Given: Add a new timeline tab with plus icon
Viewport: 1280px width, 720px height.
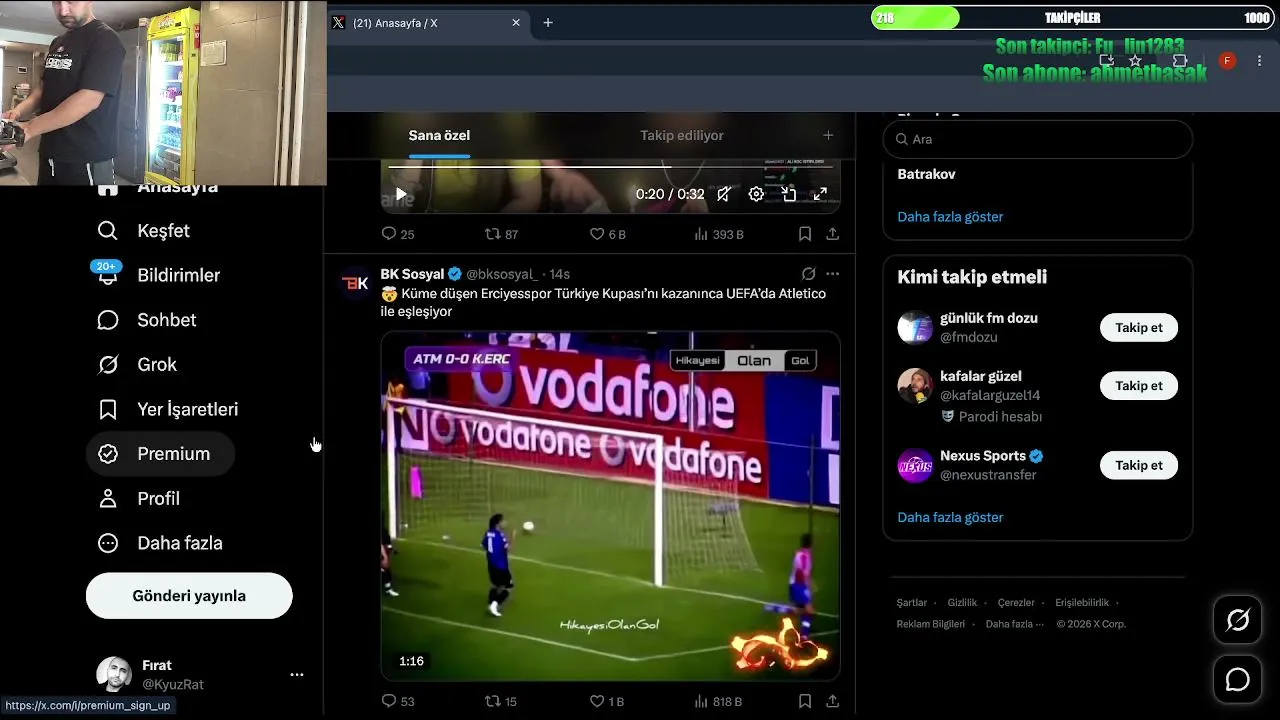Looking at the screenshot, I should tap(828, 135).
